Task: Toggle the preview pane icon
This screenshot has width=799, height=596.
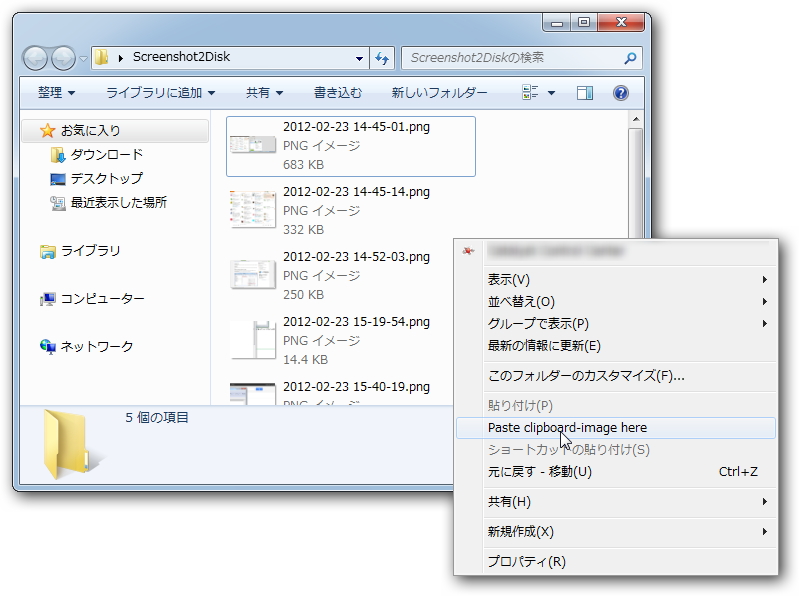Action: [584, 93]
